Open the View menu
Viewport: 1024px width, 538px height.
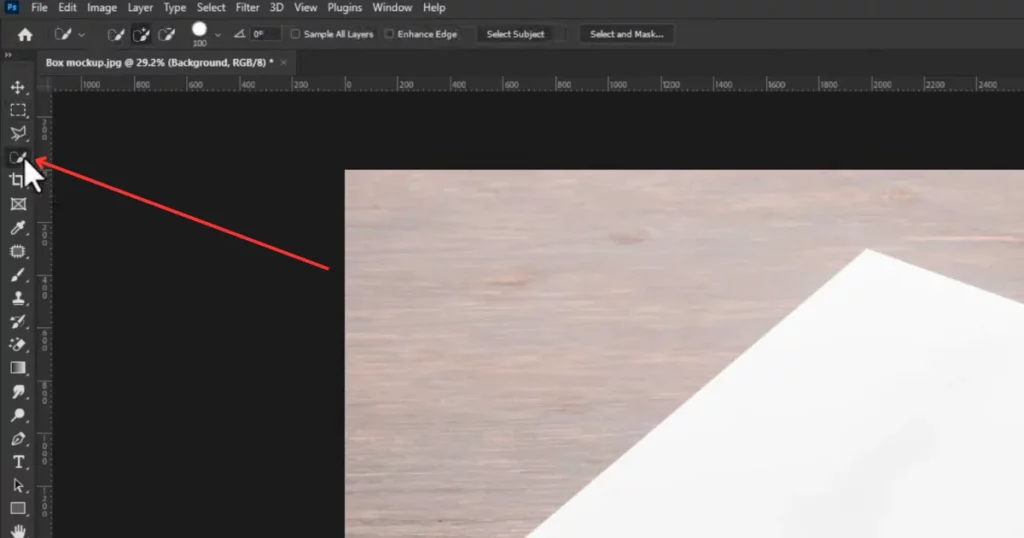point(305,8)
